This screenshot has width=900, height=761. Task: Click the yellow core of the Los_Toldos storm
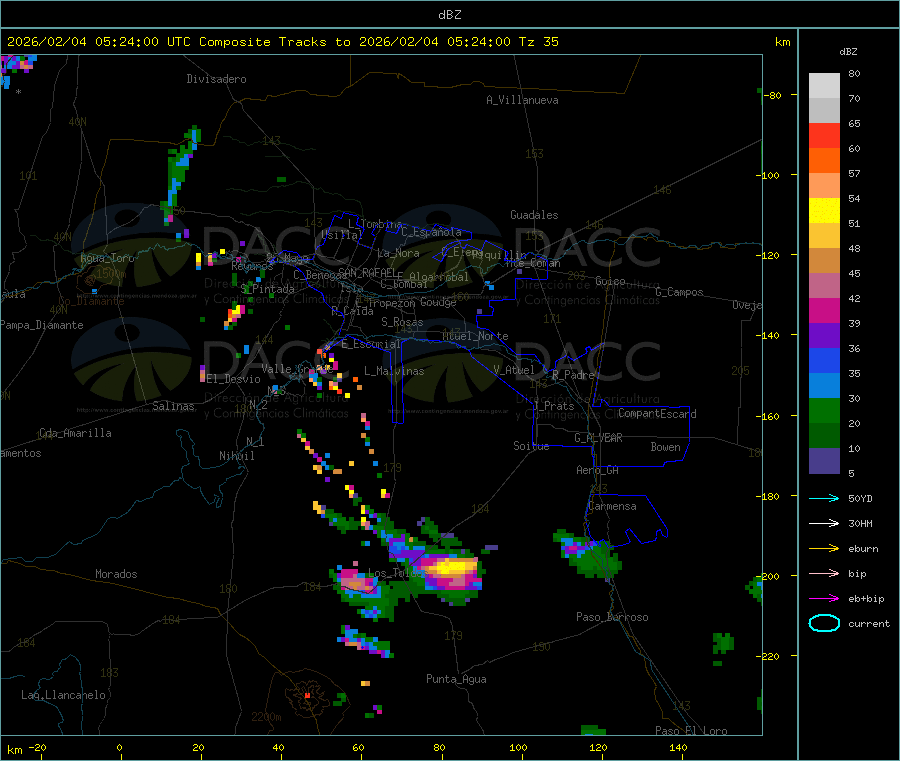(453, 568)
